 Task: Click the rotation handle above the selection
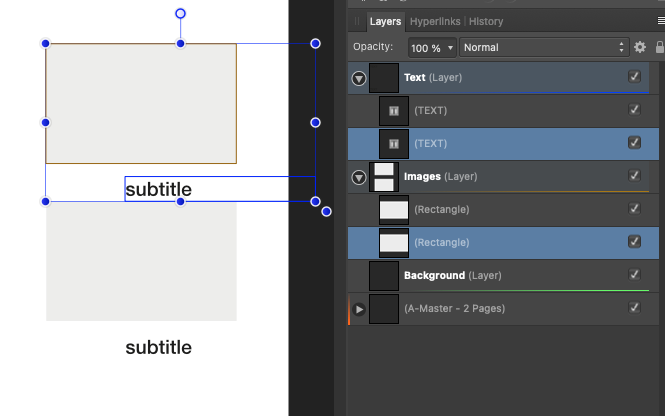pyautogui.click(x=180, y=14)
